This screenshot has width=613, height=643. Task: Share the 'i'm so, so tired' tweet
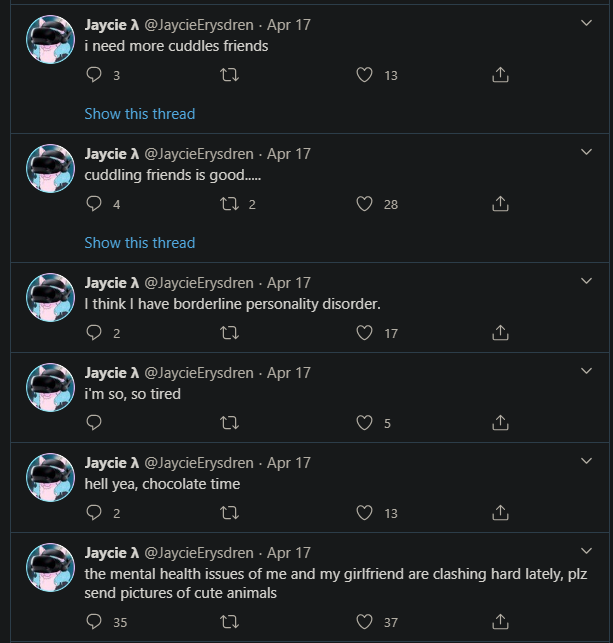point(500,423)
